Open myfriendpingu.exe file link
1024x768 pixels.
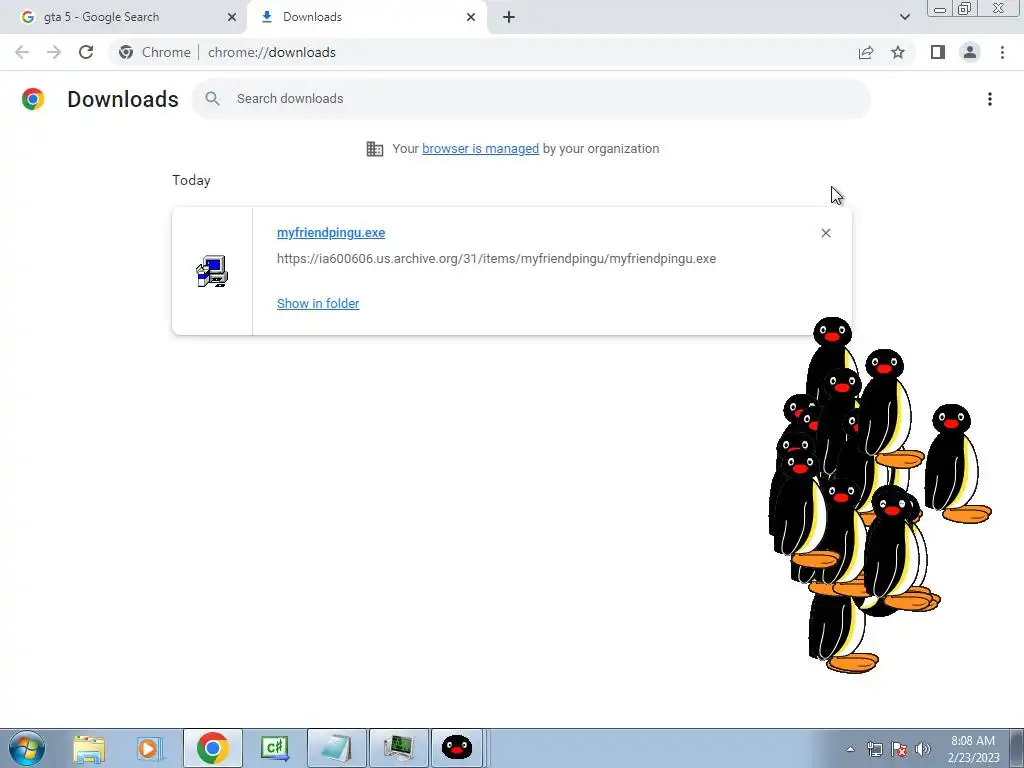331,232
